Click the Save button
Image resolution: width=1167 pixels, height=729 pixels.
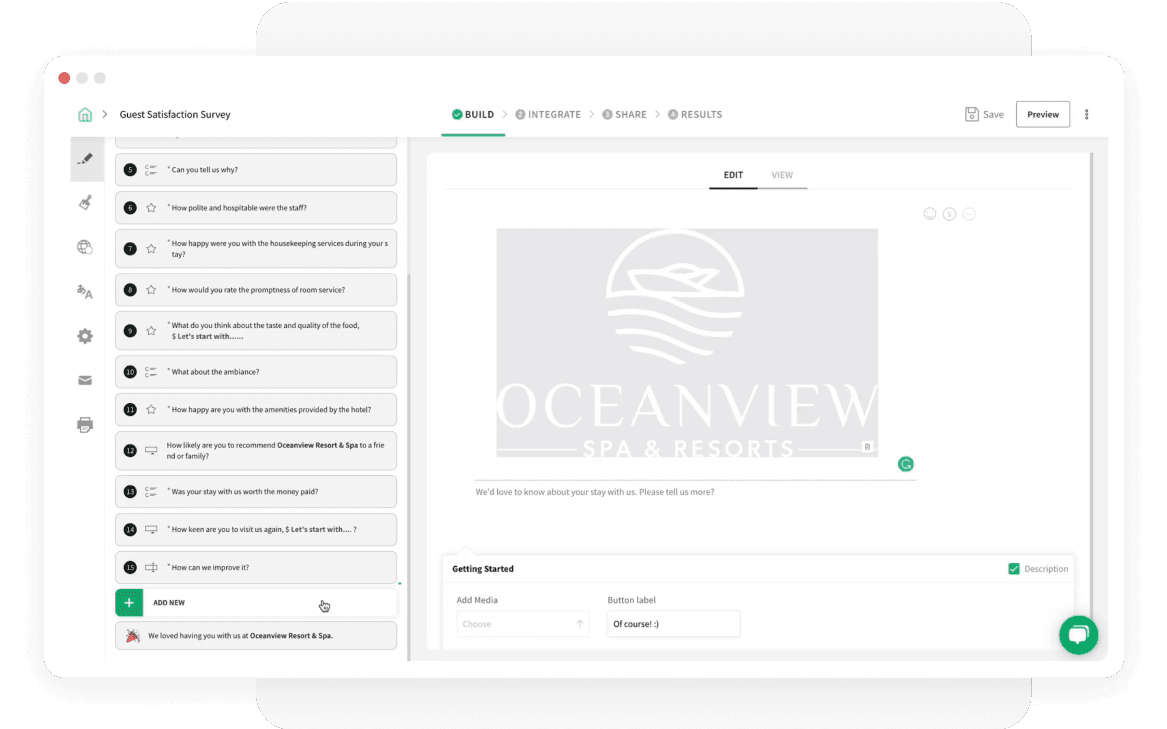pos(984,114)
